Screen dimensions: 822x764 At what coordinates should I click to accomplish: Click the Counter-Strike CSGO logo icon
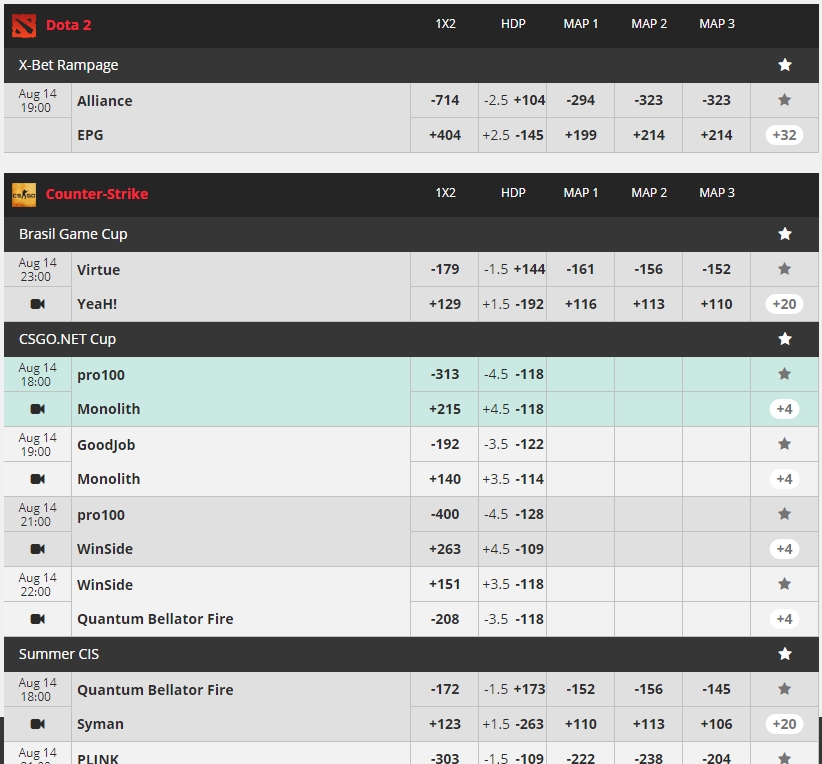pos(24,194)
